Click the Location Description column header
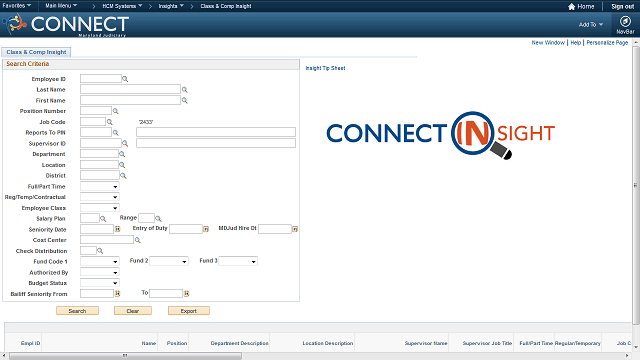The width and height of the screenshot is (640, 360). (x=328, y=343)
